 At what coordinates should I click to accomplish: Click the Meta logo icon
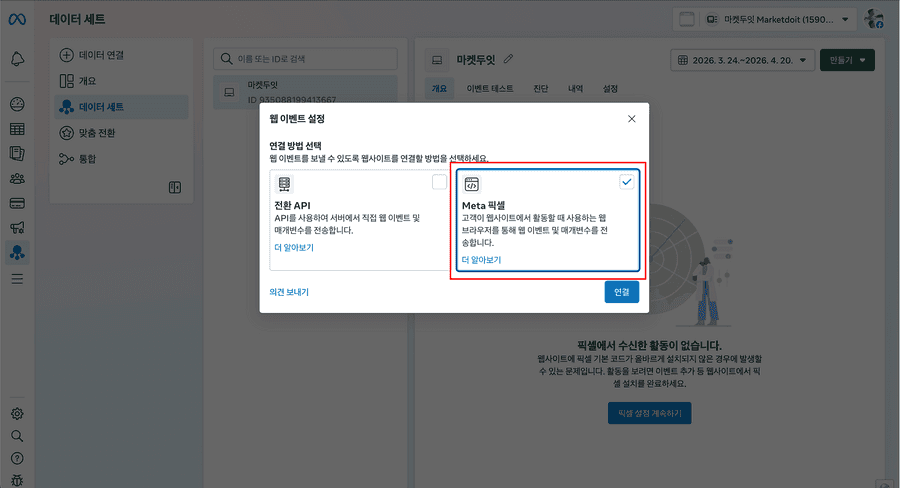(17, 20)
